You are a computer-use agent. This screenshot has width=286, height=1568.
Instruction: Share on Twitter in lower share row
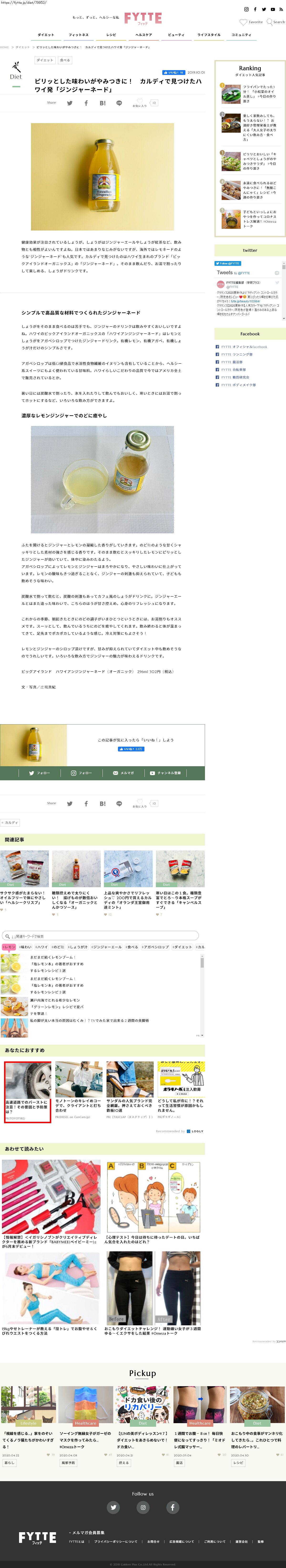[x=69, y=803]
